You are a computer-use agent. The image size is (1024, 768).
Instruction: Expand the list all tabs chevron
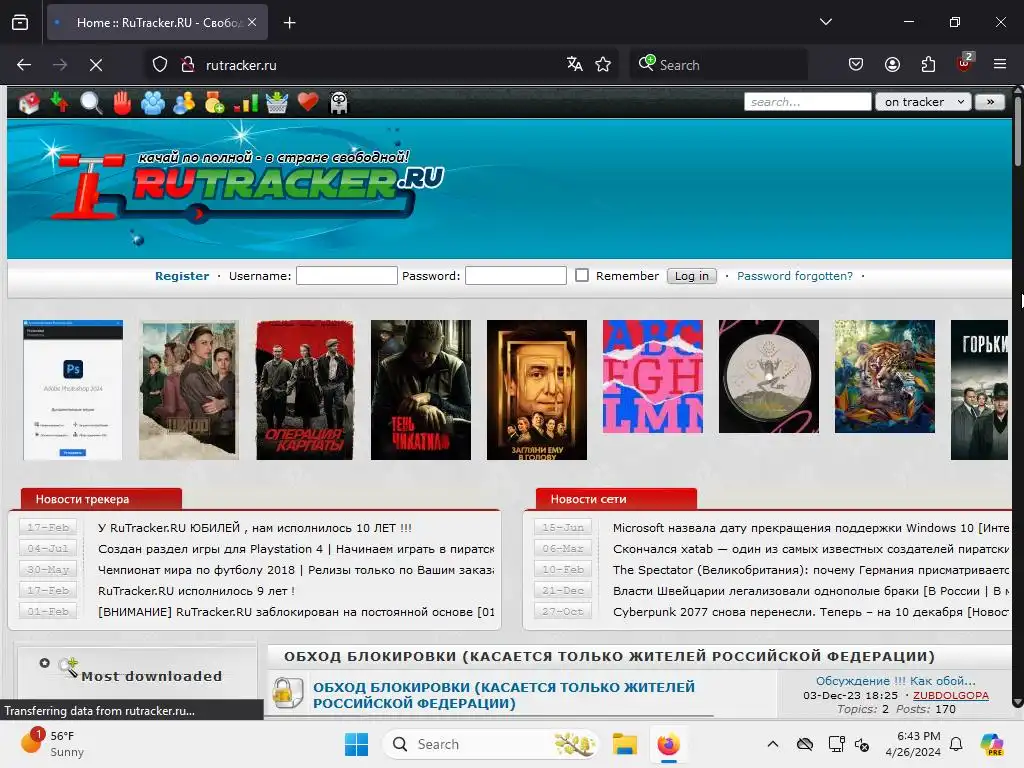(x=826, y=22)
